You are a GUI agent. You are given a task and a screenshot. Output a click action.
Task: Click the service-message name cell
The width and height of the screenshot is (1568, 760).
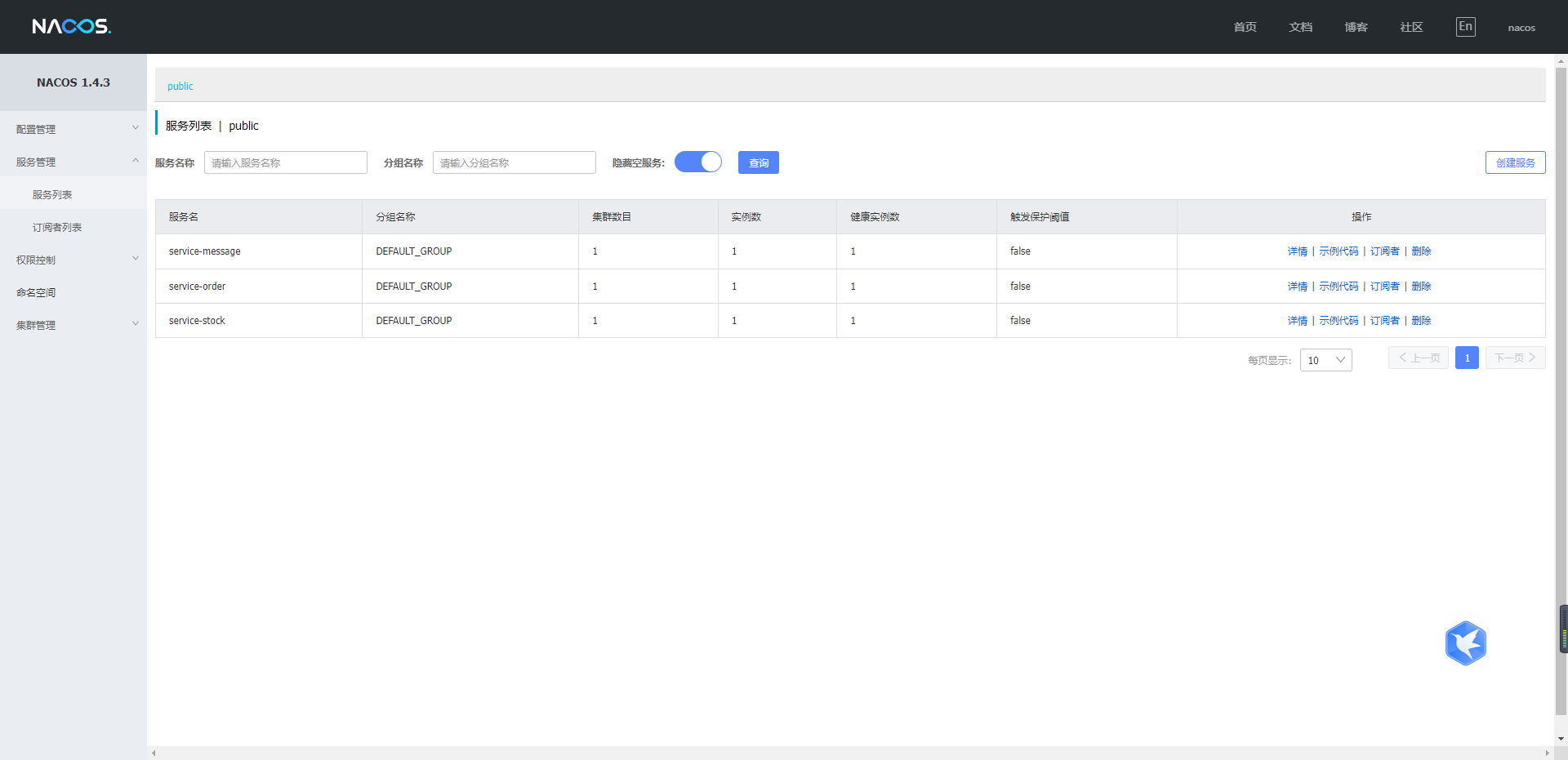point(259,251)
